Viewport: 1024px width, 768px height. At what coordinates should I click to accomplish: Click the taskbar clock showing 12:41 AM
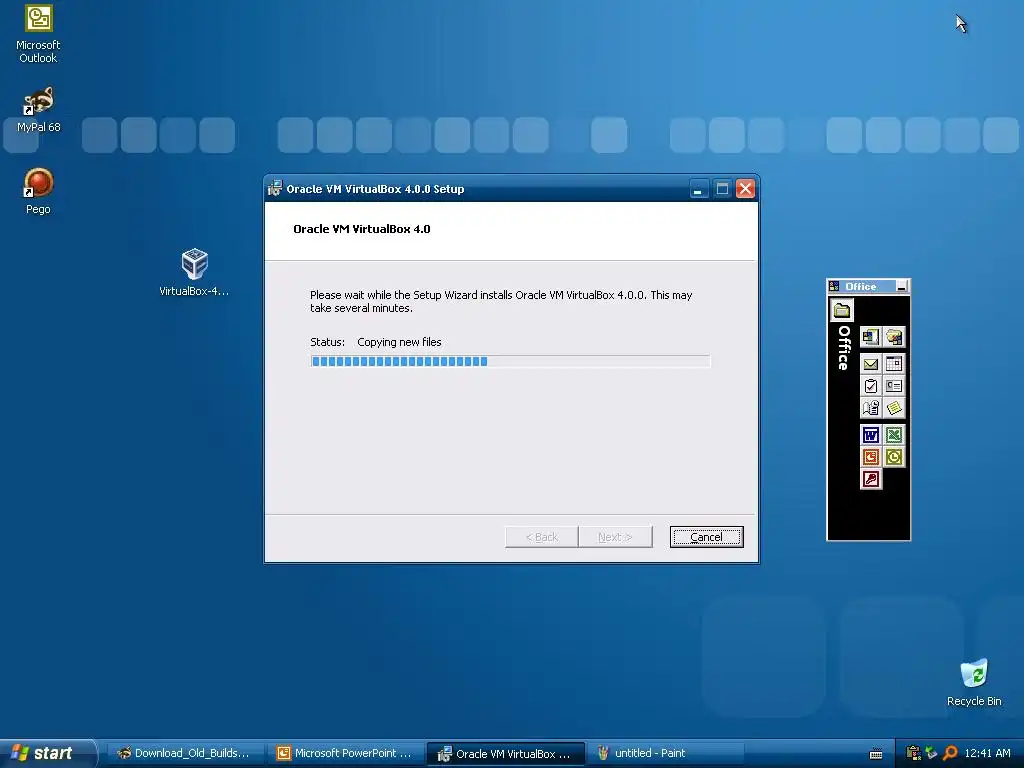tap(987, 753)
